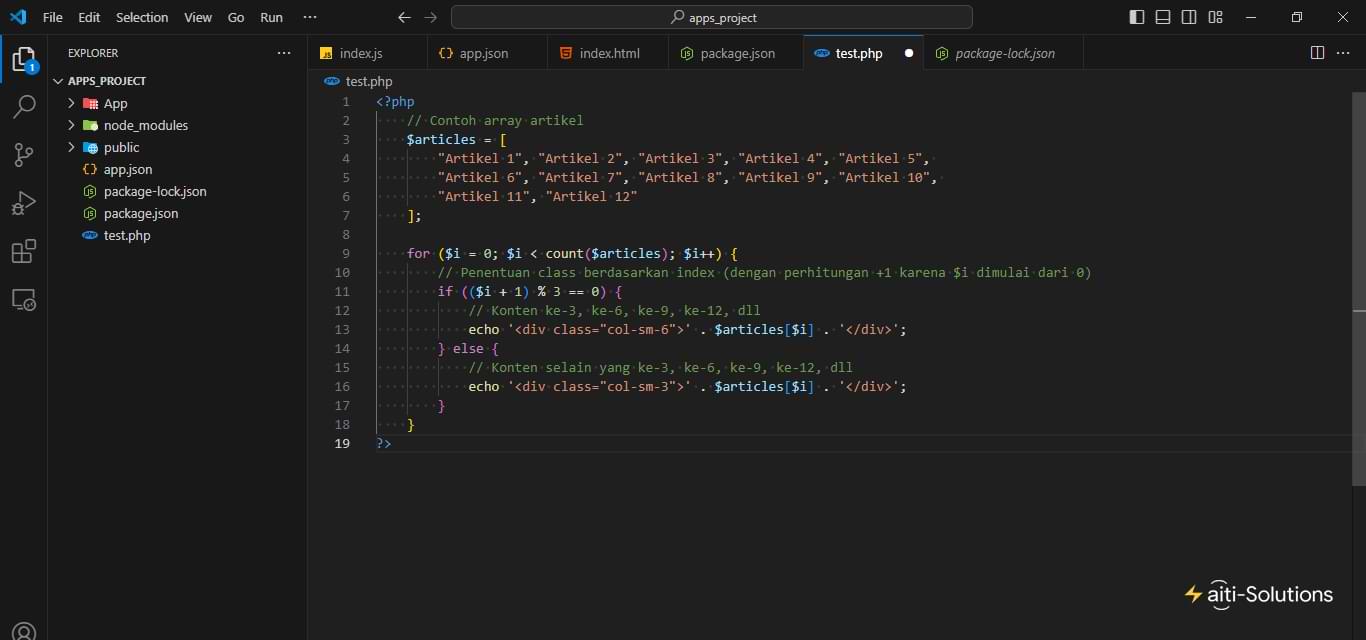The image size is (1366, 640).
Task: Switch to the index.html tab
Action: tap(609, 53)
